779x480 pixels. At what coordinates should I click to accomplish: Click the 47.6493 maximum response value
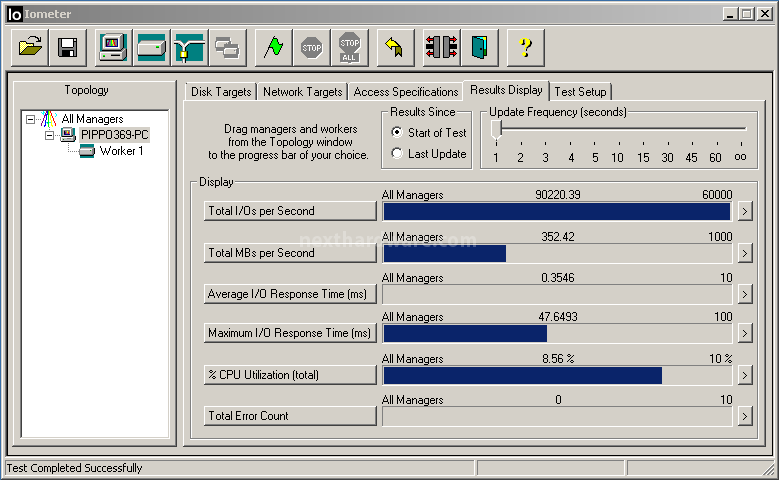(x=557, y=317)
